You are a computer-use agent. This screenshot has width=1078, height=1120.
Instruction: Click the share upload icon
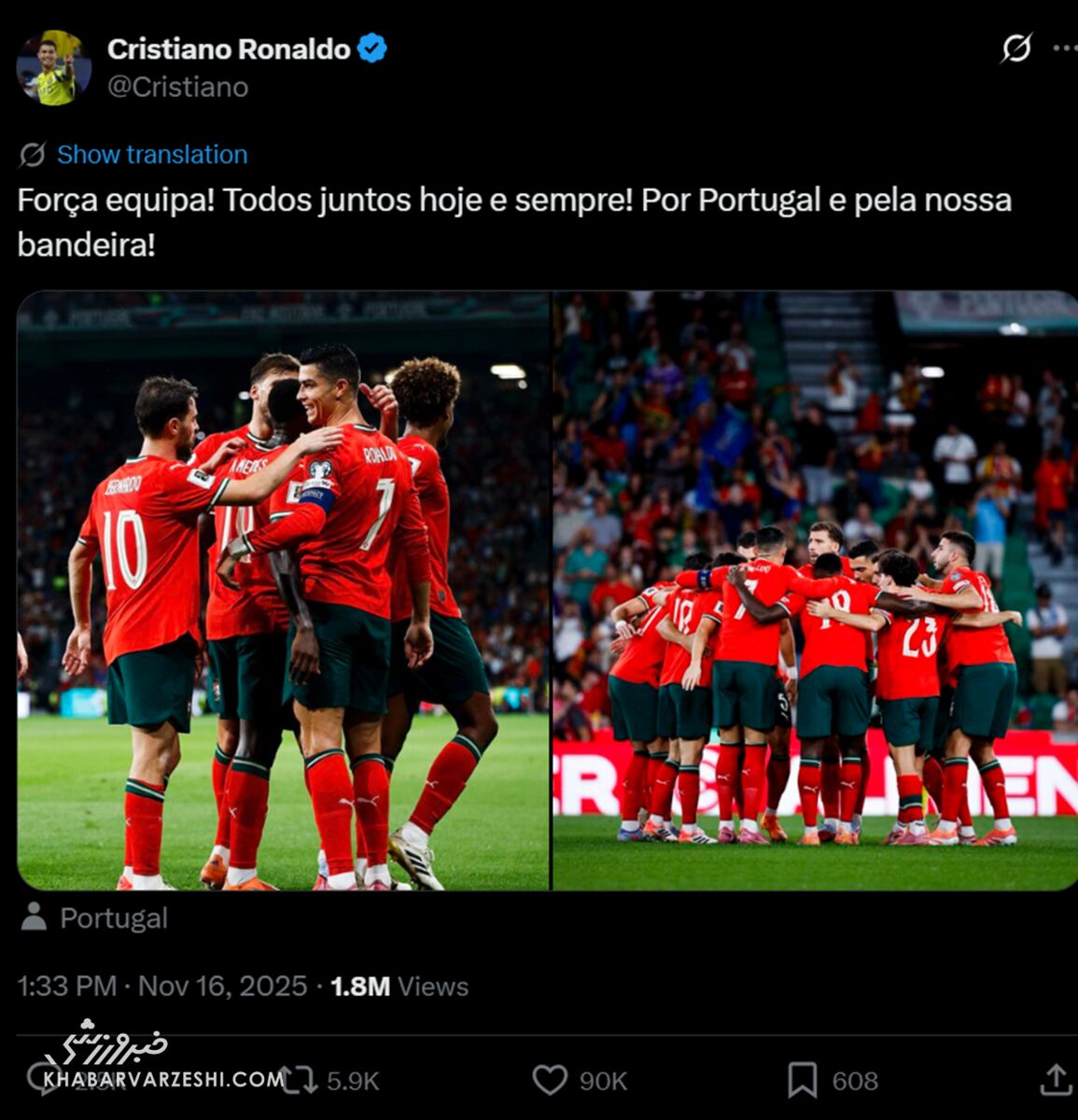(x=1056, y=1079)
